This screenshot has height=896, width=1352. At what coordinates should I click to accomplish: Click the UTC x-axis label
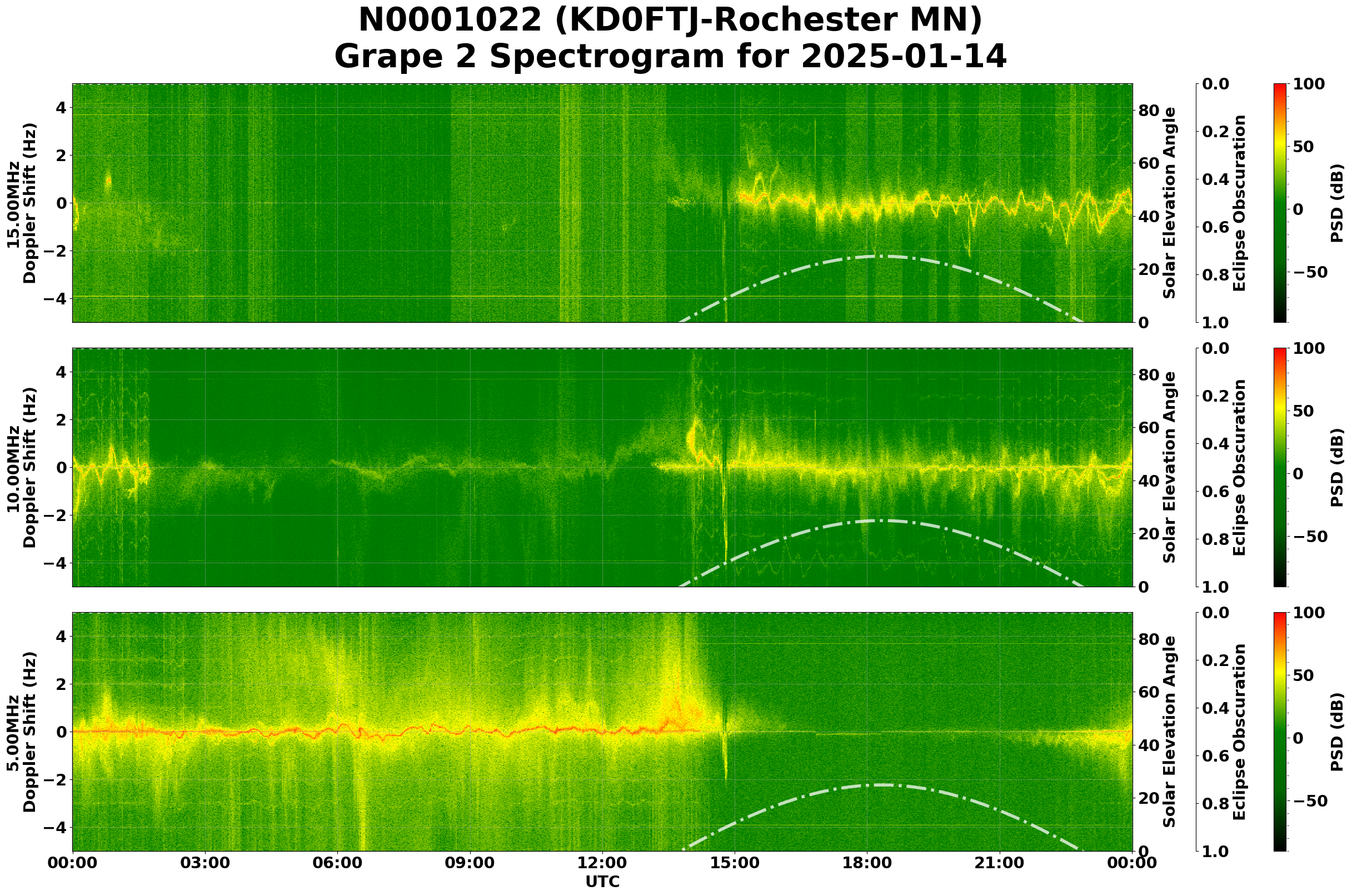(x=602, y=882)
